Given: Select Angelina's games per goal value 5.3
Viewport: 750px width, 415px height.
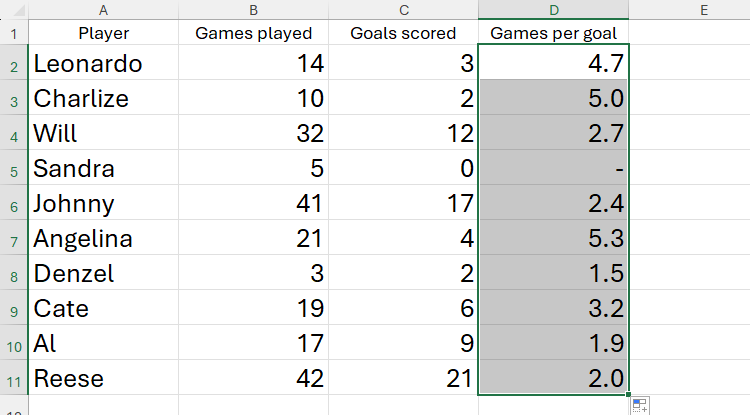Looking at the screenshot, I should click(x=554, y=239).
